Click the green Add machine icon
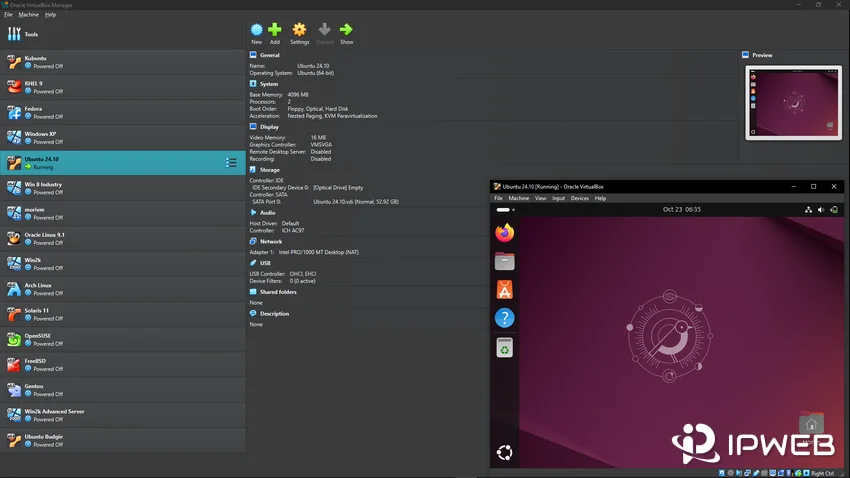 275,29
